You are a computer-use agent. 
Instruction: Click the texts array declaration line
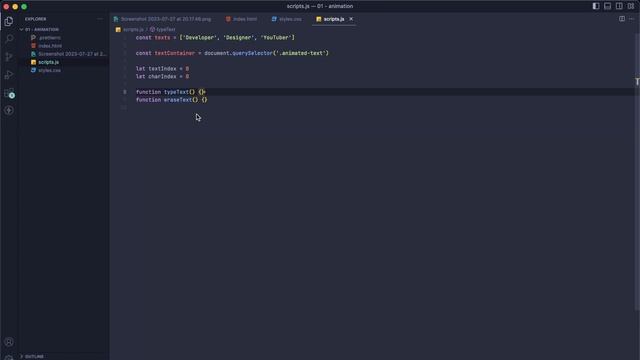pos(215,38)
